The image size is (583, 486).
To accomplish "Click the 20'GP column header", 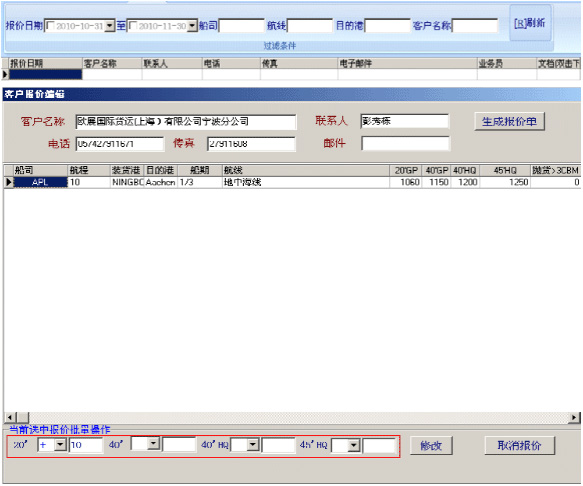I will (x=406, y=170).
